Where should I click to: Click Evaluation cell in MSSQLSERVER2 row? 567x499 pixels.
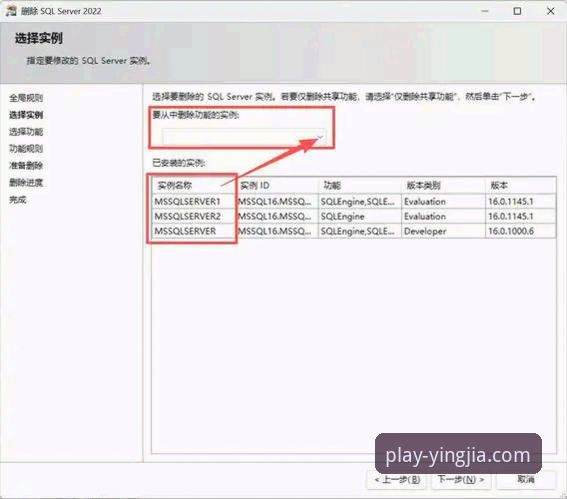pyautogui.click(x=443, y=216)
